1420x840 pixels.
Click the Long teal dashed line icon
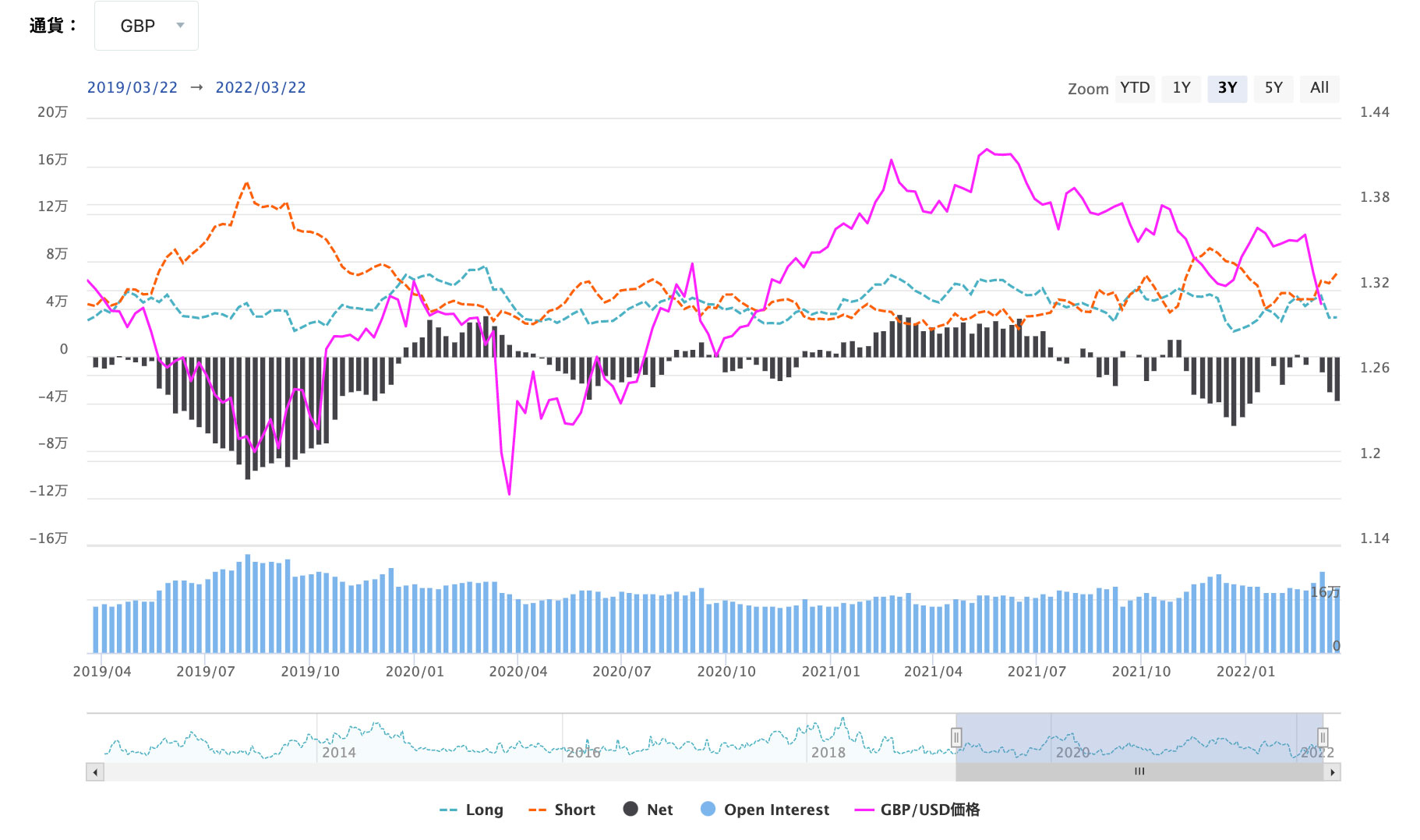coord(448,810)
